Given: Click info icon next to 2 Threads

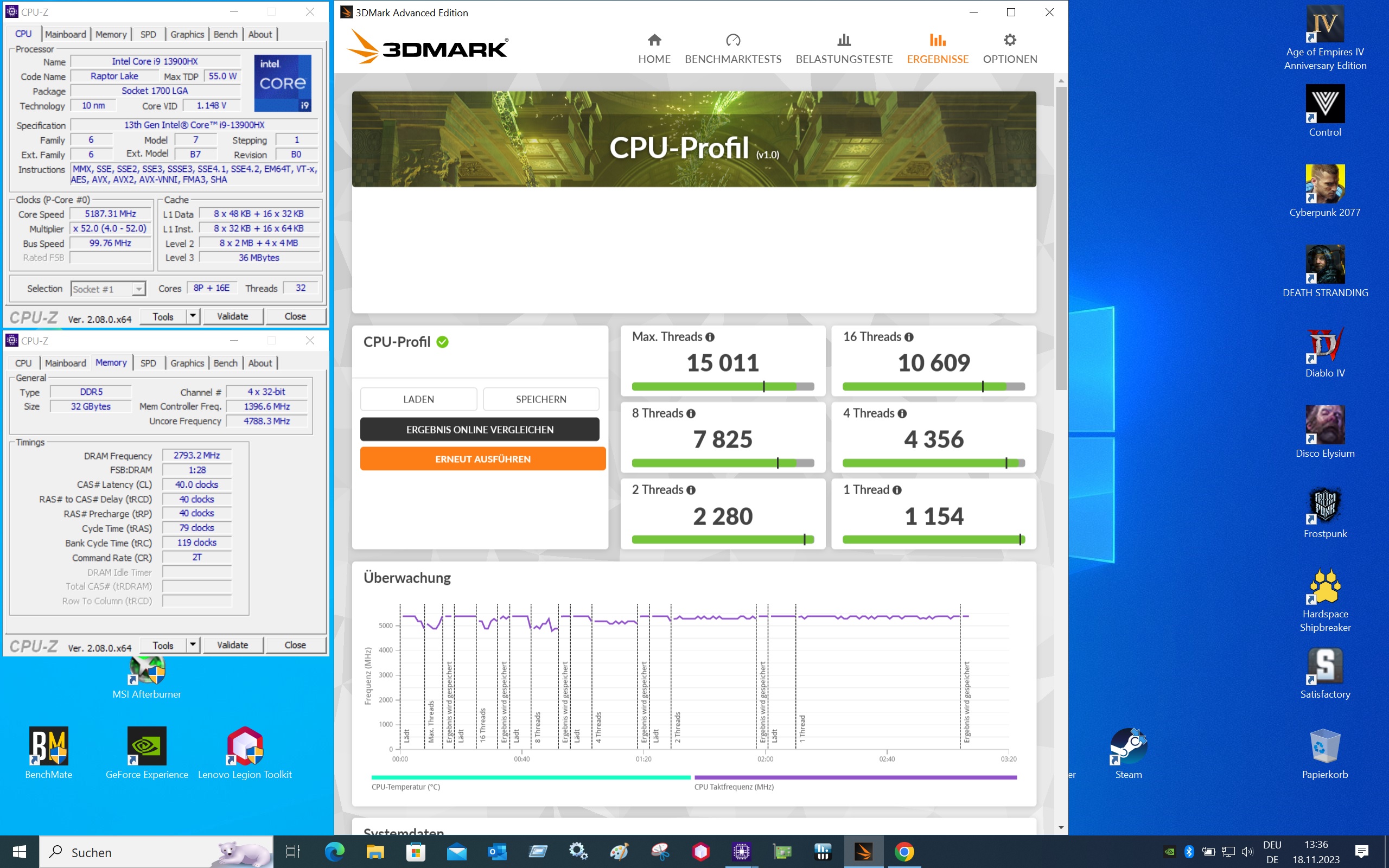Looking at the screenshot, I should pyautogui.click(x=691, y=490).
